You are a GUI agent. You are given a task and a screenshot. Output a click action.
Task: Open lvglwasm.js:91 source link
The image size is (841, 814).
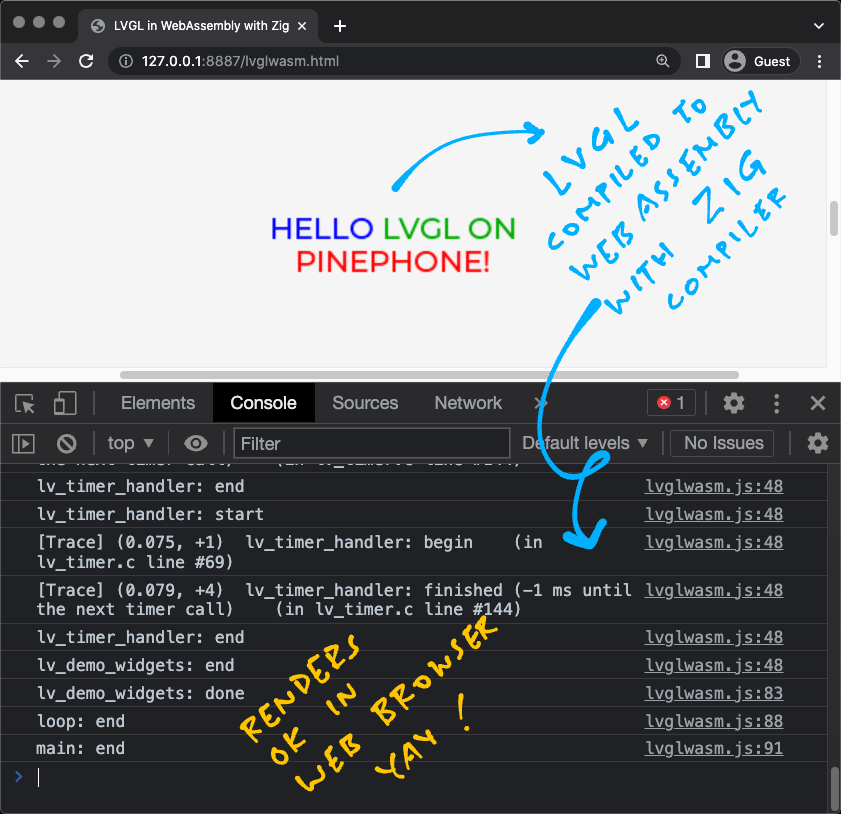click(714, 748)
